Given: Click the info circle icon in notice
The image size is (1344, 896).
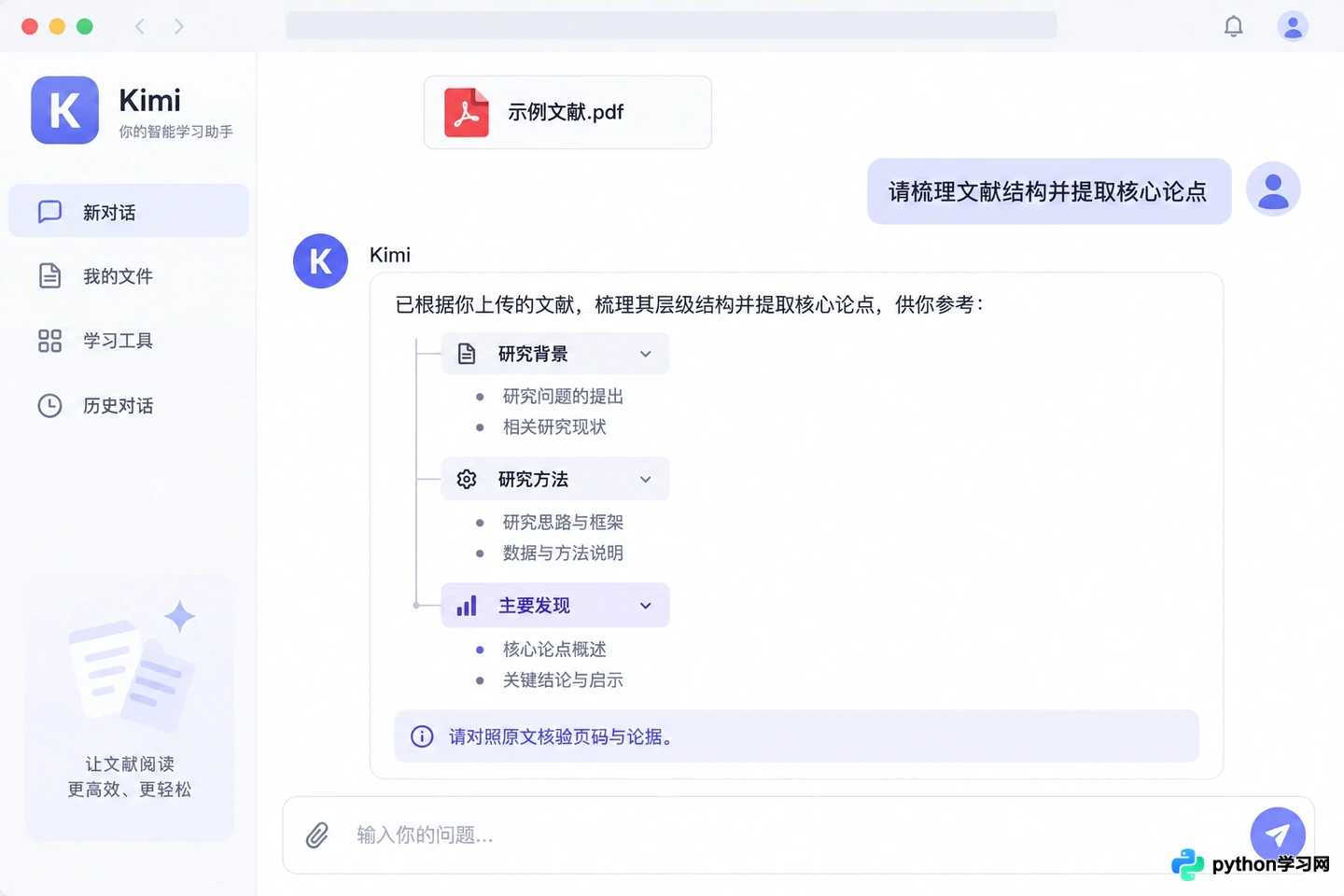Looking at the screenshot, I should pyautogui.click(x=422, y=736).
